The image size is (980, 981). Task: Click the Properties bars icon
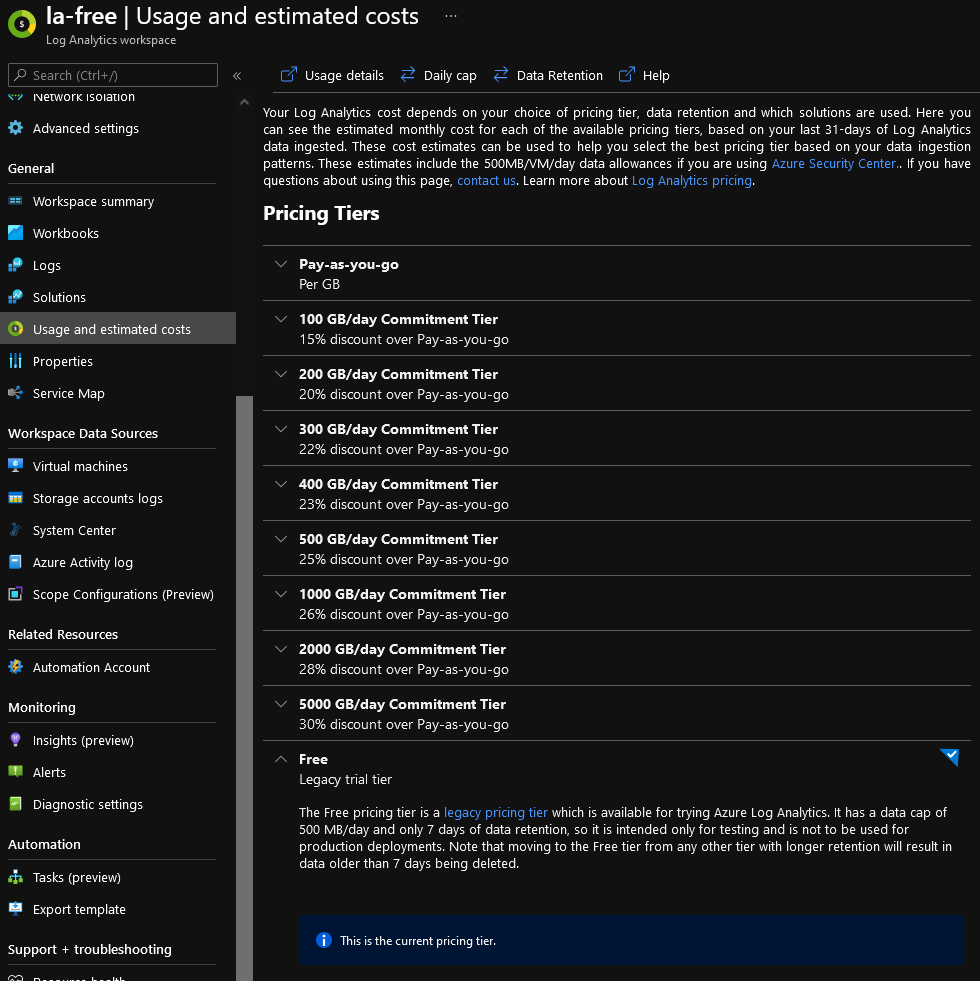click(16, 361)
